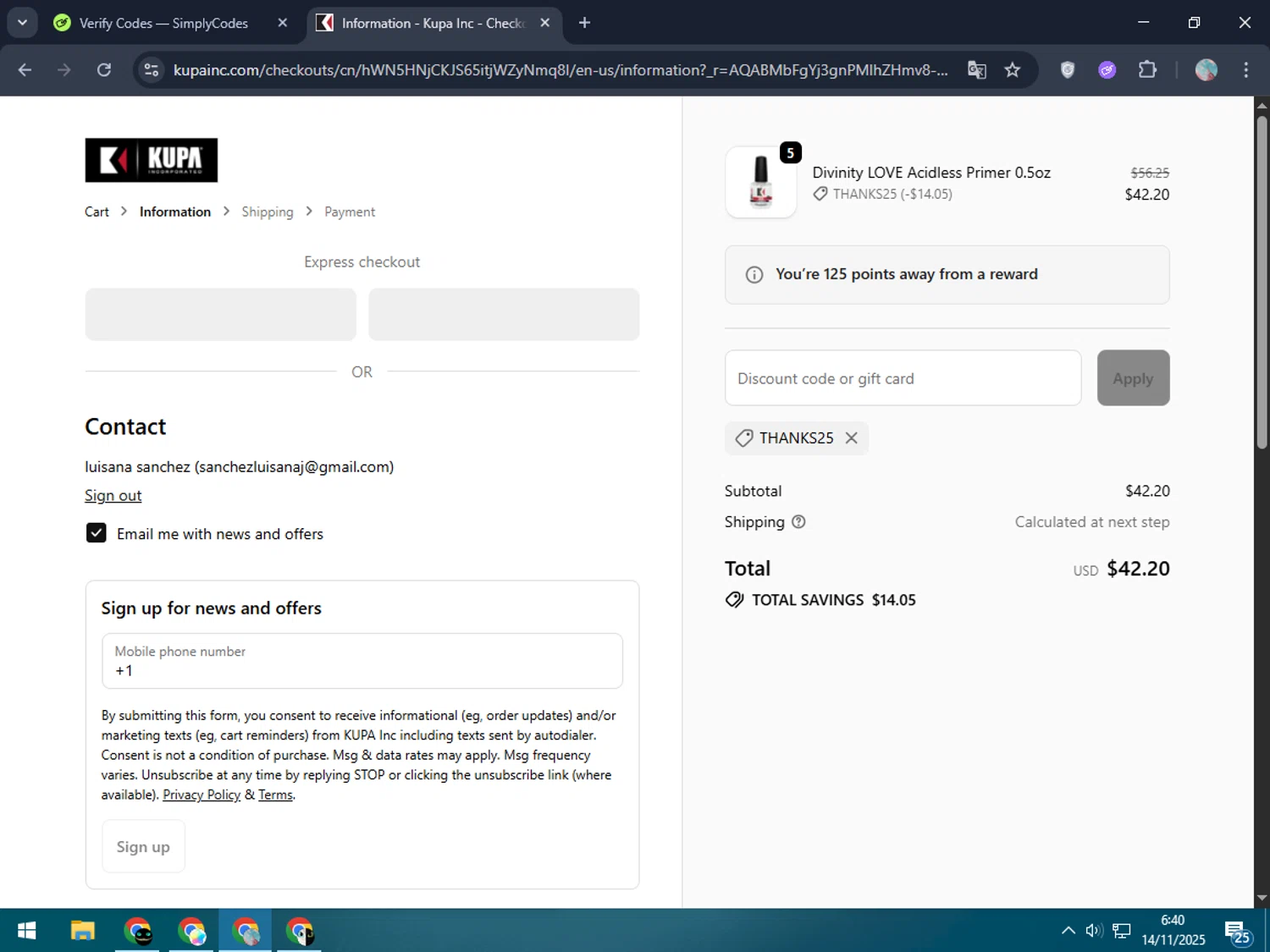Open the shield extension icon
Image resolution: width=1270 pixels, height=952 pixels.
pos(1068,70)
